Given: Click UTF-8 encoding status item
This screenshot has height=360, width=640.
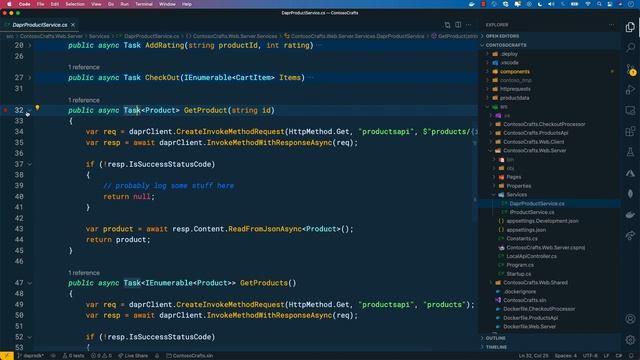Looking at the screenshot, I should (x=590, y=356).
